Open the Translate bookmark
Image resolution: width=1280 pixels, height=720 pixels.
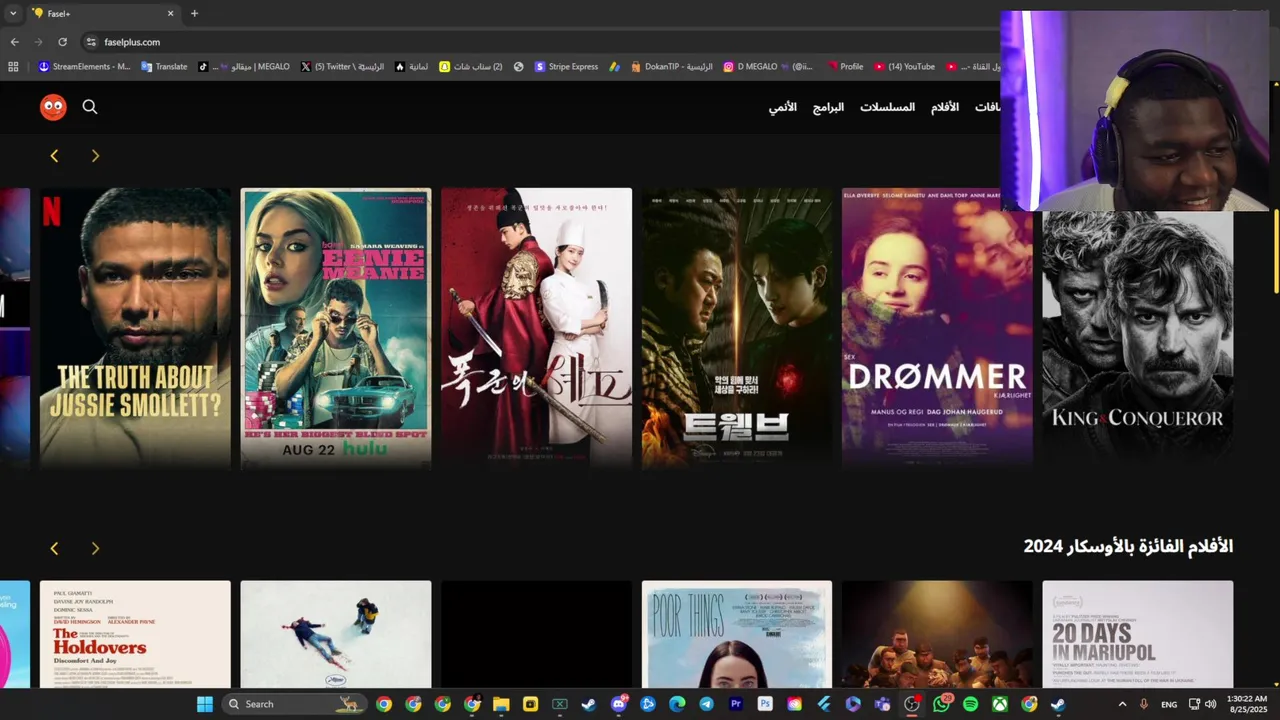click(164, 67)
